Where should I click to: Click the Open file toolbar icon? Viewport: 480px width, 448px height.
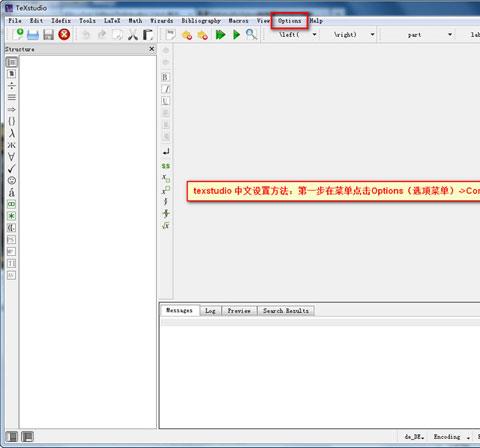click(33, 35)
